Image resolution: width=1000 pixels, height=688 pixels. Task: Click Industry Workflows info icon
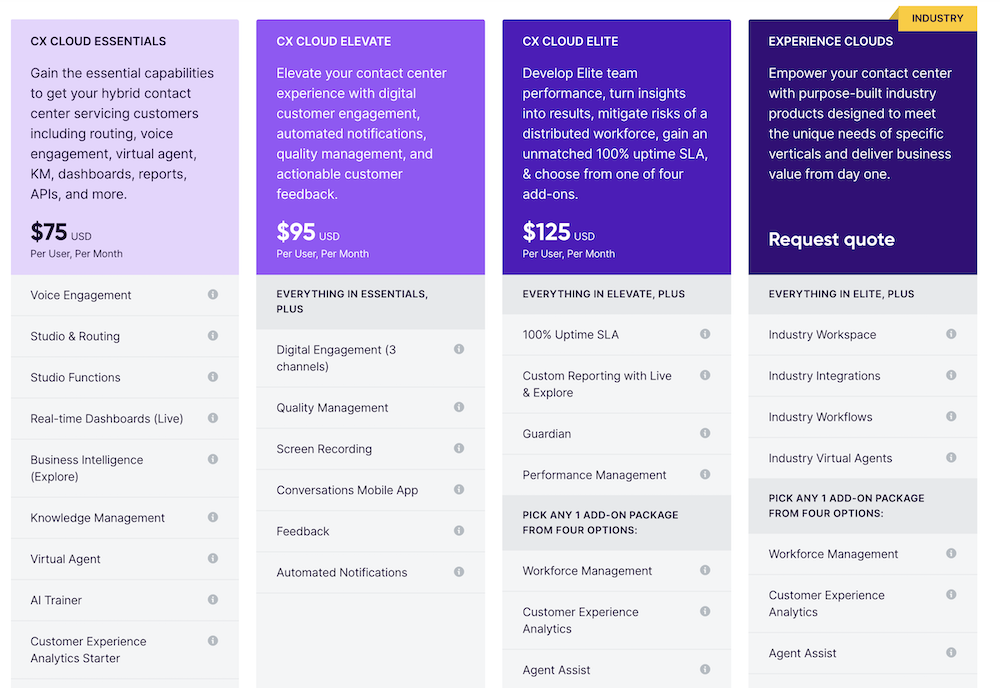(952, 416)
